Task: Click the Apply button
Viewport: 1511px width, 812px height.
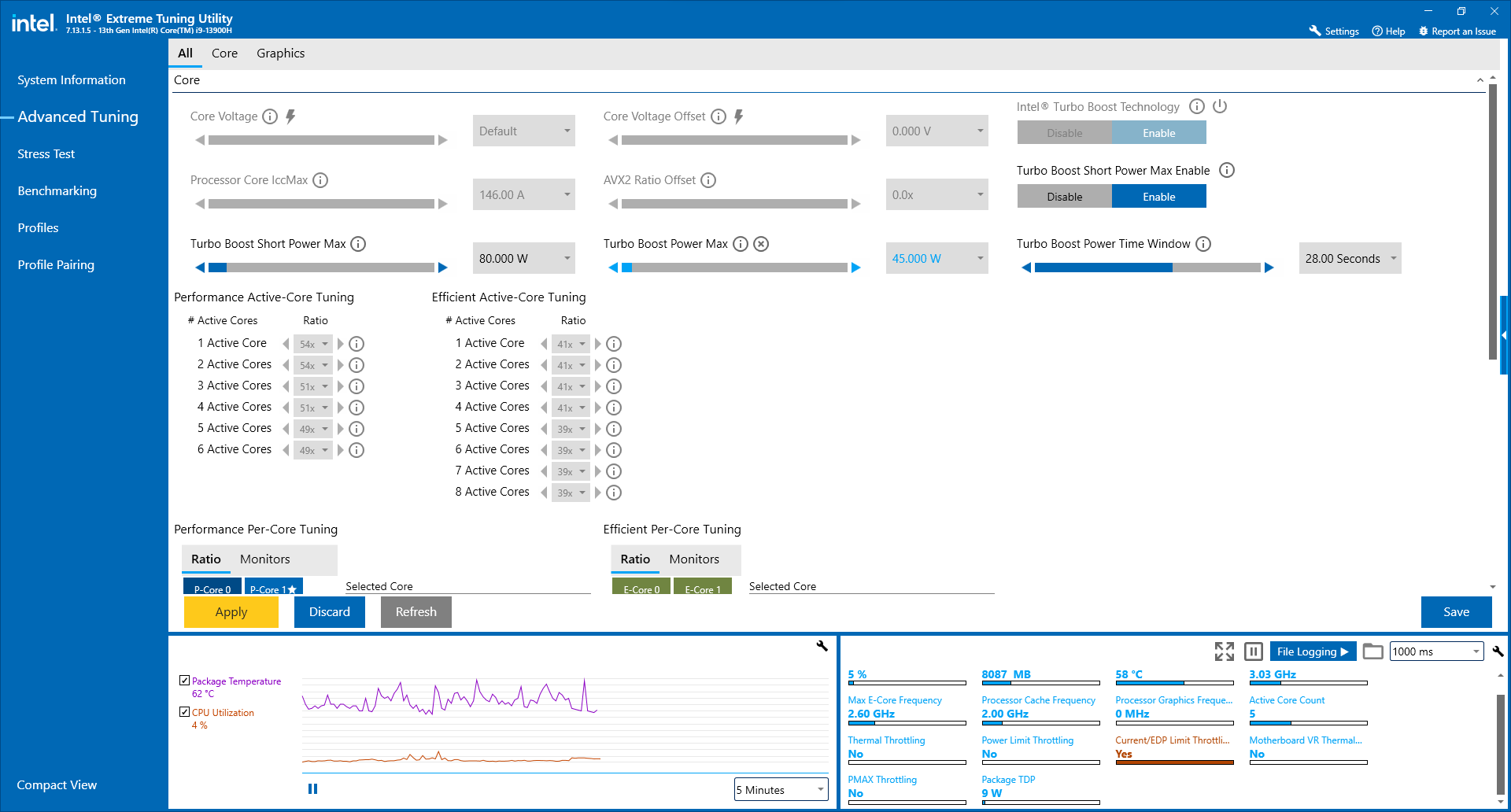Action: point(231,611)
